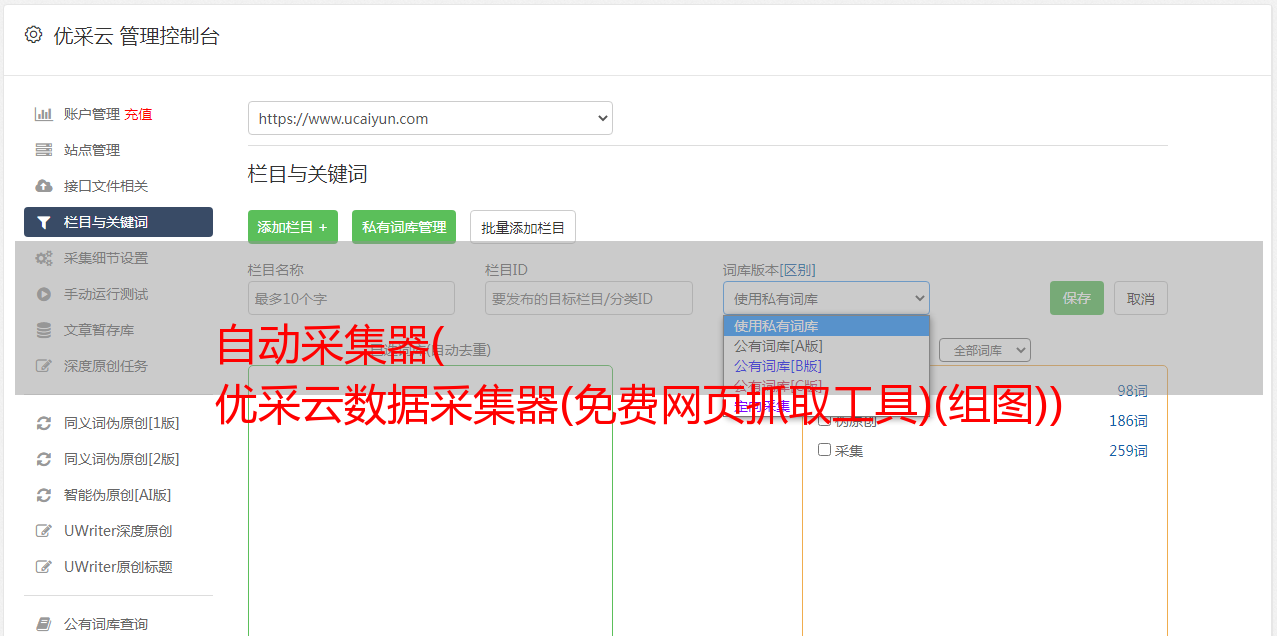This screenshot has width=1277, height=636.
Task: Click the refresh icon beside 同义词伪原创[2版]
Action: 44,459
